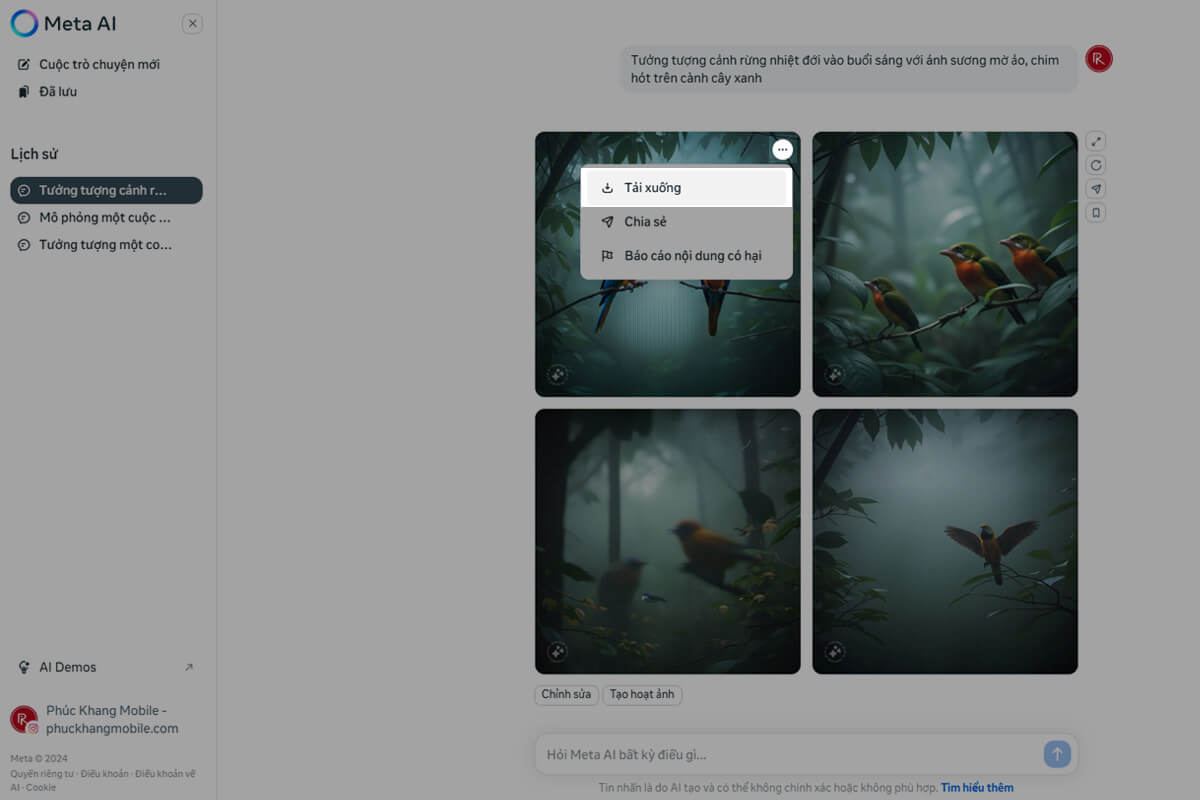Start a new chat via Cuộc trò chuyện mới

coord(98,65)
